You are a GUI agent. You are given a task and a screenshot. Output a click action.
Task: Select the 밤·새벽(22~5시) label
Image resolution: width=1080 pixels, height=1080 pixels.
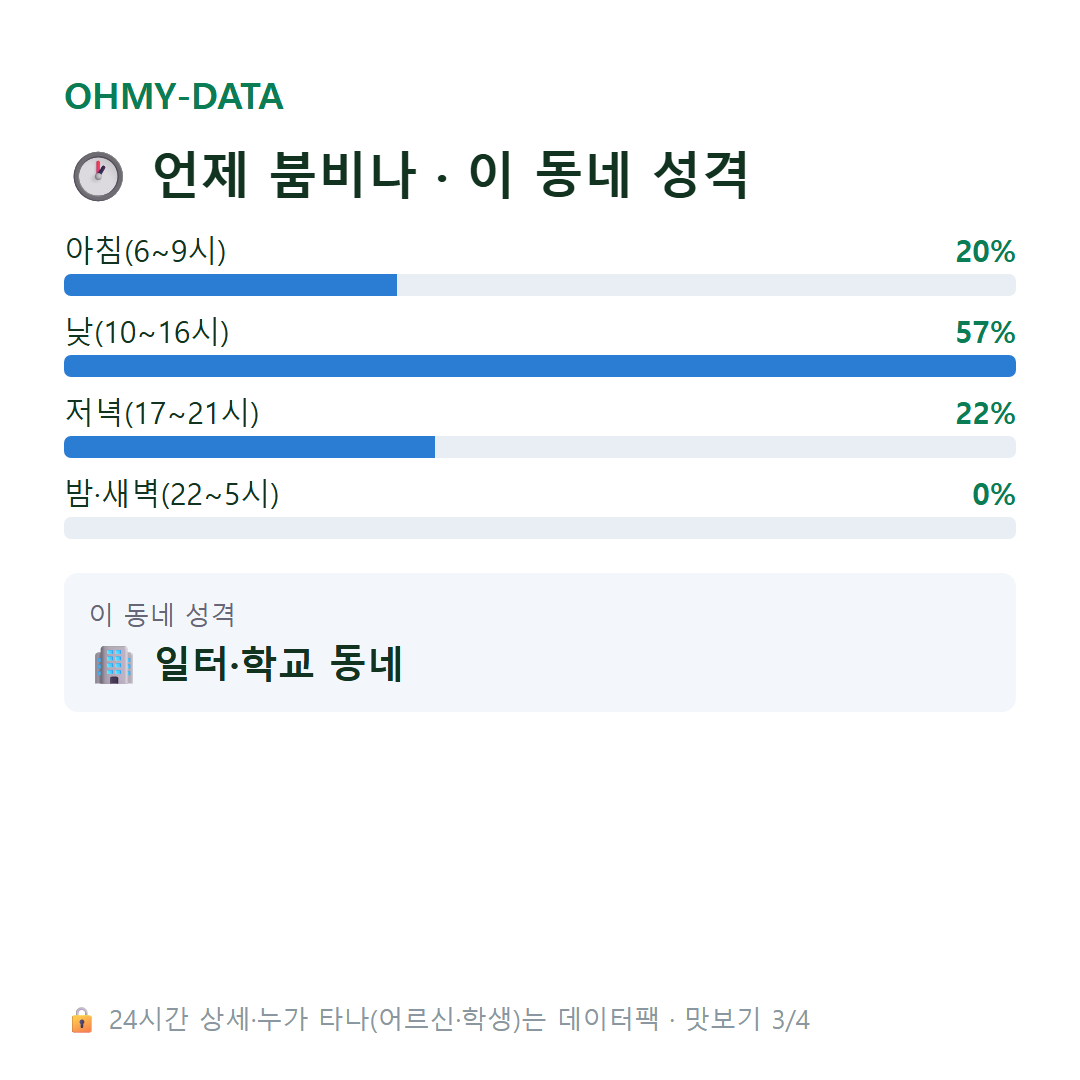(172, 494)
